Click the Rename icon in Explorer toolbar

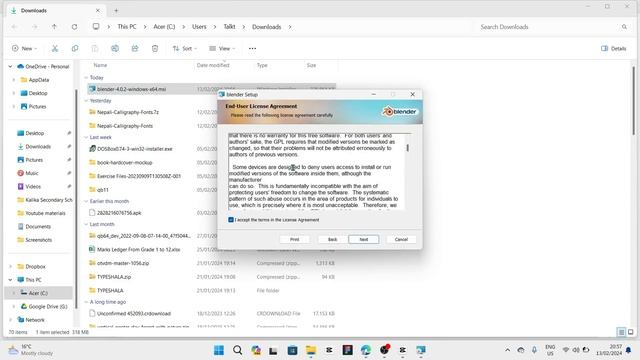coord(115,48)
